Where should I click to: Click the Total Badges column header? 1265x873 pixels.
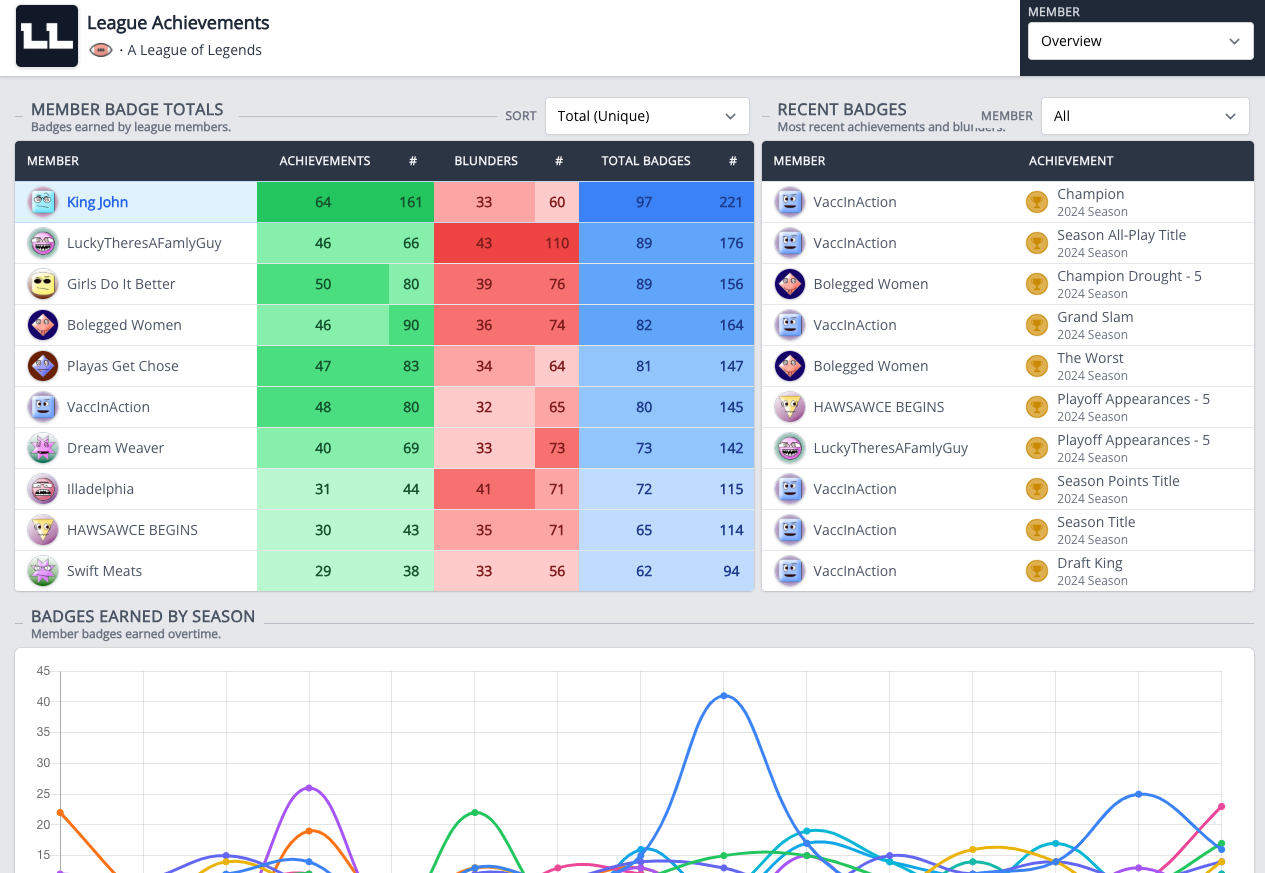pyautogui.click(x=646, y=161)
